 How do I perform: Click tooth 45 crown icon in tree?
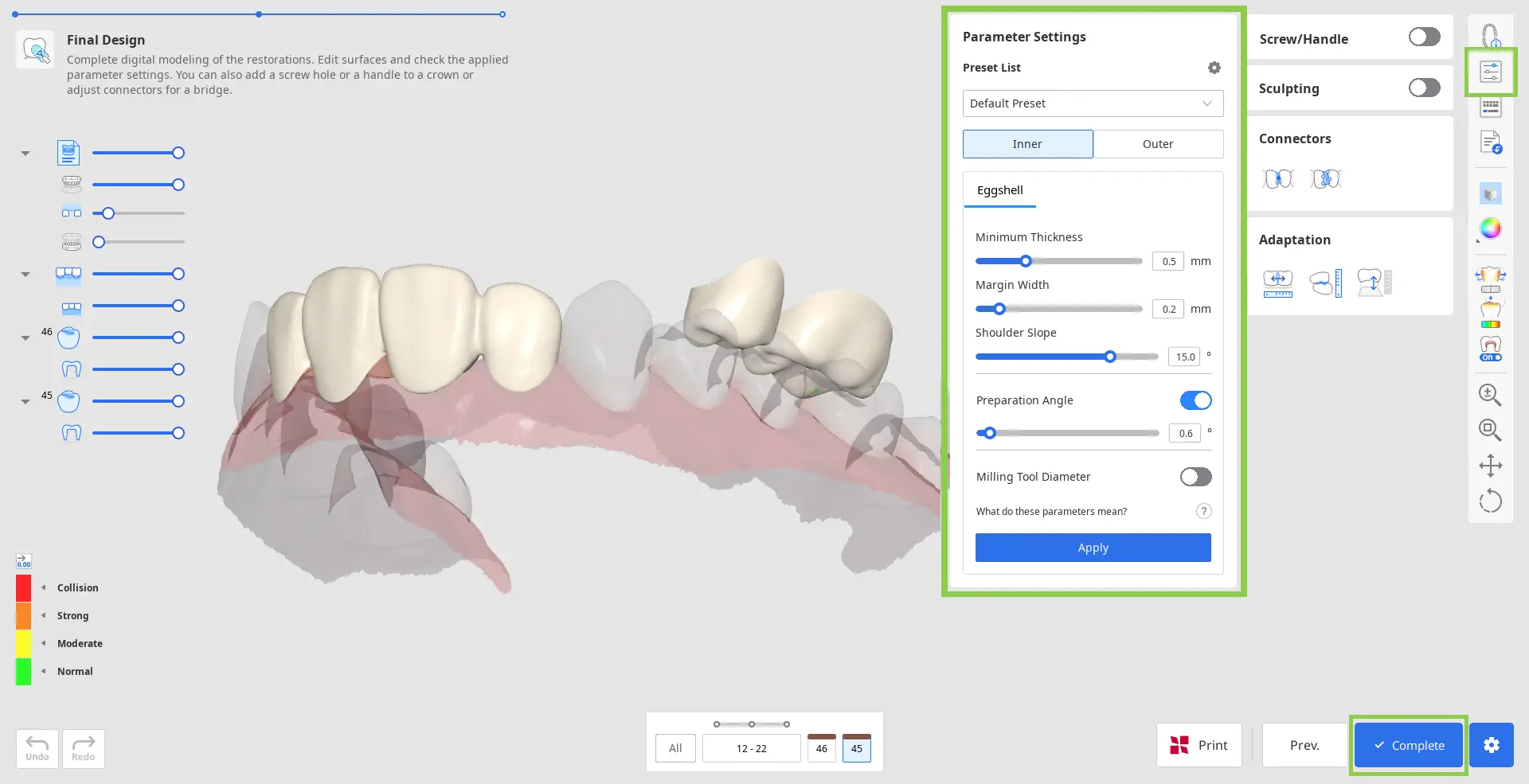click(69, 401)
